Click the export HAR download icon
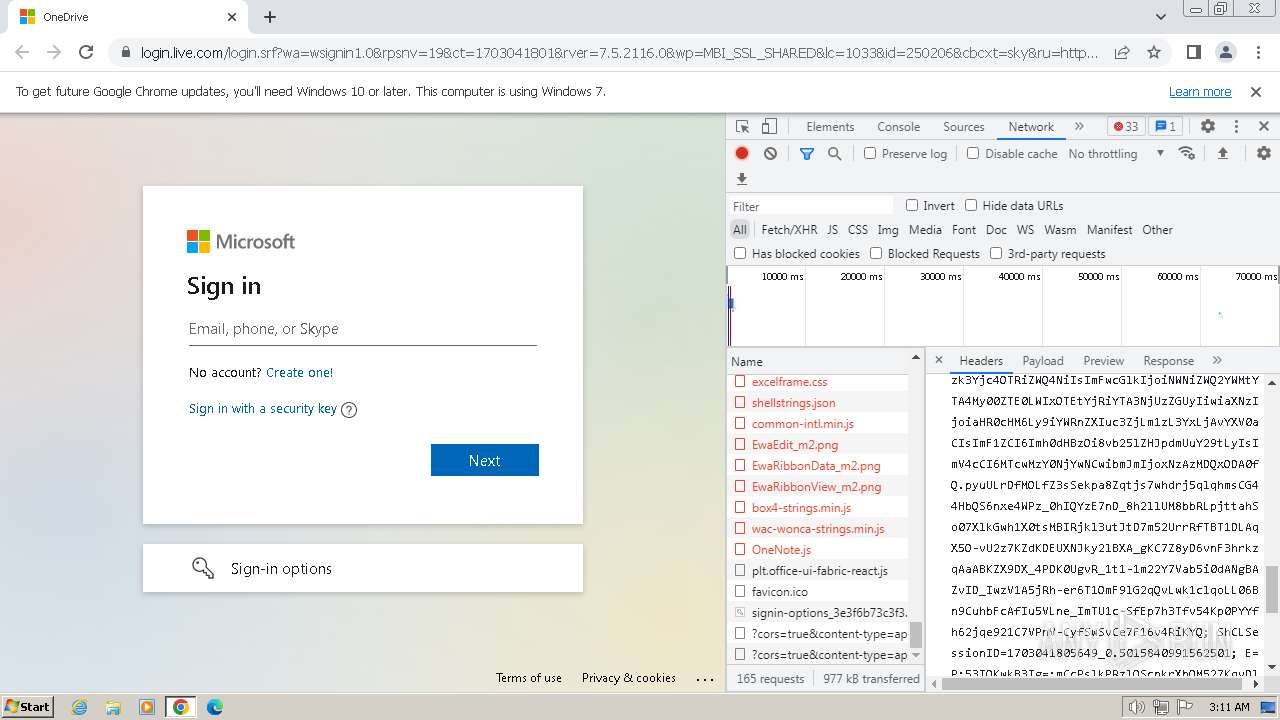 coord(742,179)
